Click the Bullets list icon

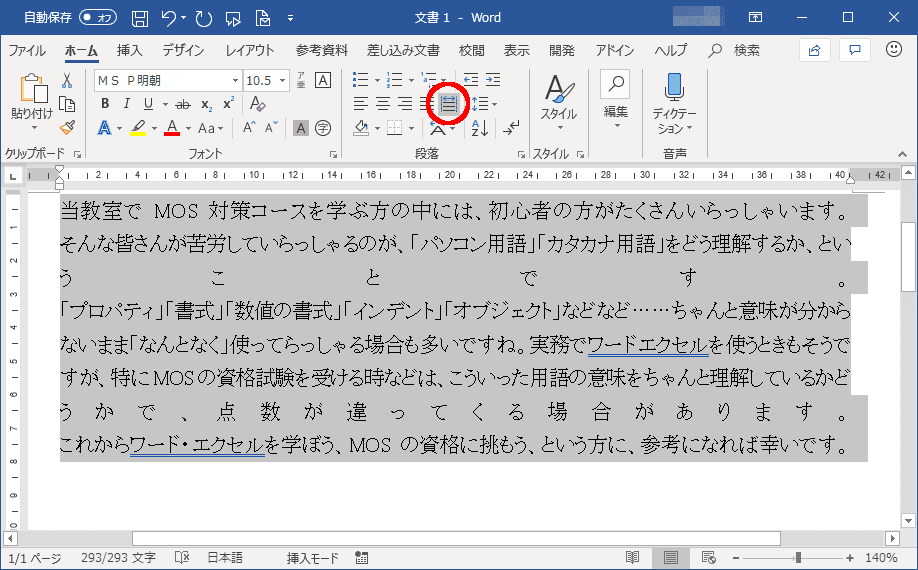tap(361, 80)
